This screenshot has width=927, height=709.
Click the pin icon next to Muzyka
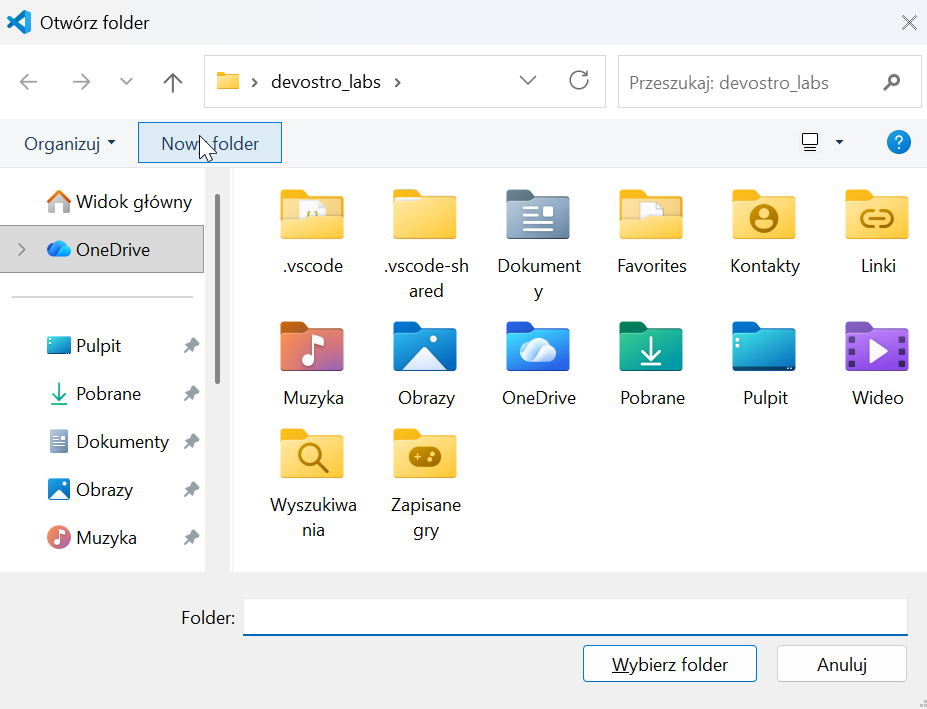[x=190, y=538]
